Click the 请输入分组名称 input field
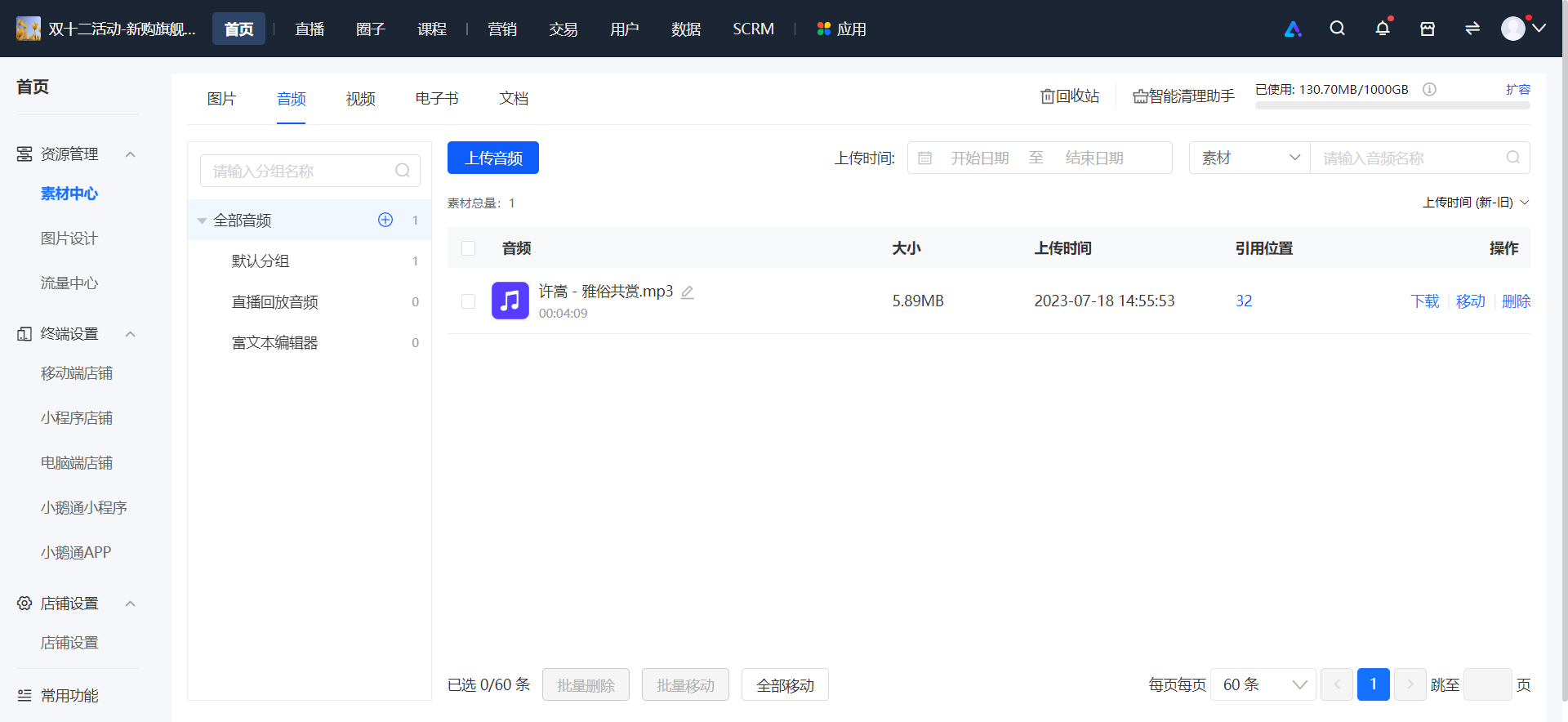Screen dimensions: 1568x722 (310, 171)
